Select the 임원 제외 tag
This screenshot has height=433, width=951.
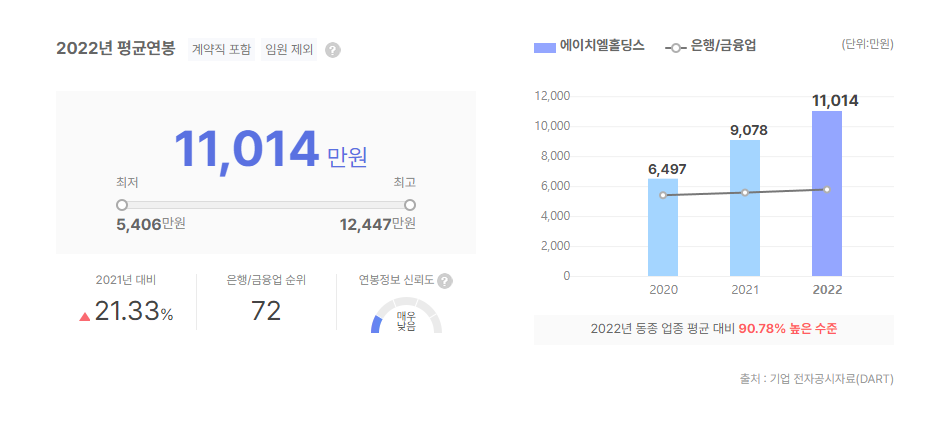pyautogui.click(x=289, y=50)
